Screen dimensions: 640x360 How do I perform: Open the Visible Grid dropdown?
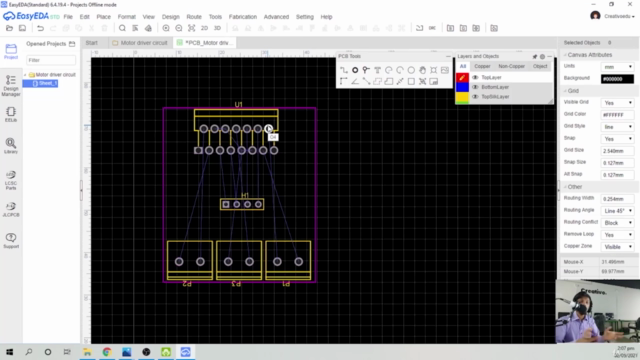click(x=617, y=103)
